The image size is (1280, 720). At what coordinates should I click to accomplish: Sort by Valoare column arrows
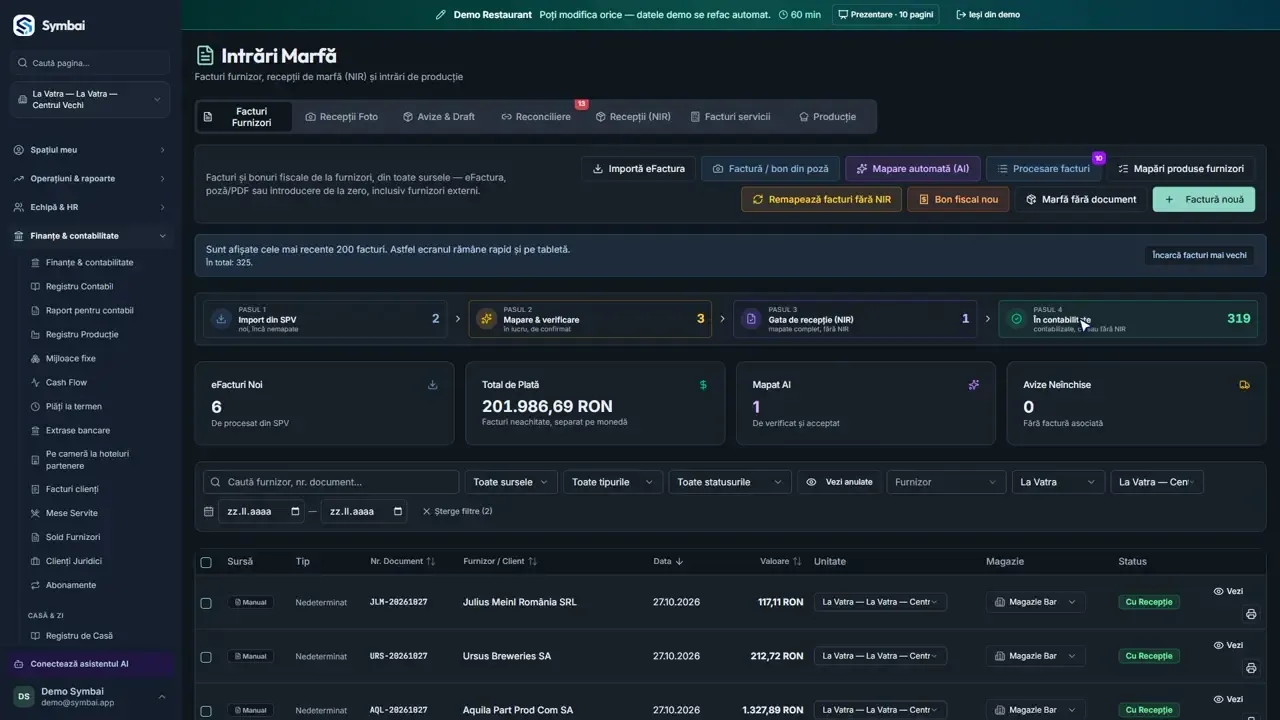pyautogui.click(x=797, y=562)
